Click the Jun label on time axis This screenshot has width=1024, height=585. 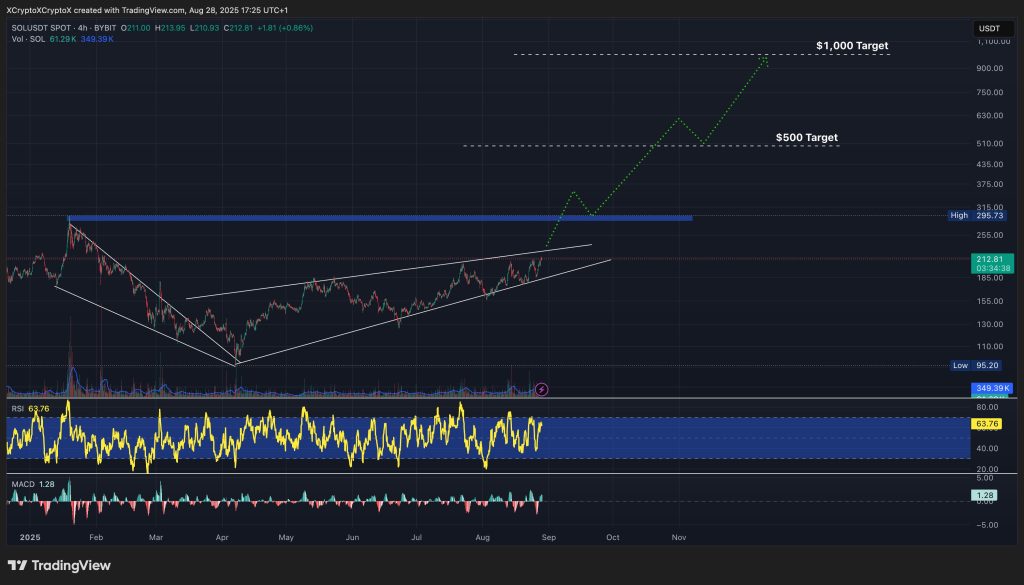click(x=352, y=537)
